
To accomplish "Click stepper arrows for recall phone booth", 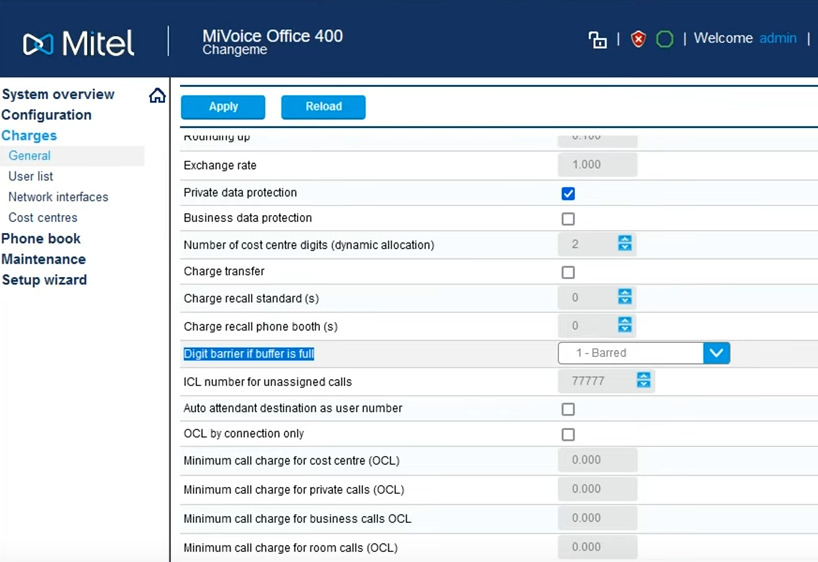I will click(x=625, y=326).
